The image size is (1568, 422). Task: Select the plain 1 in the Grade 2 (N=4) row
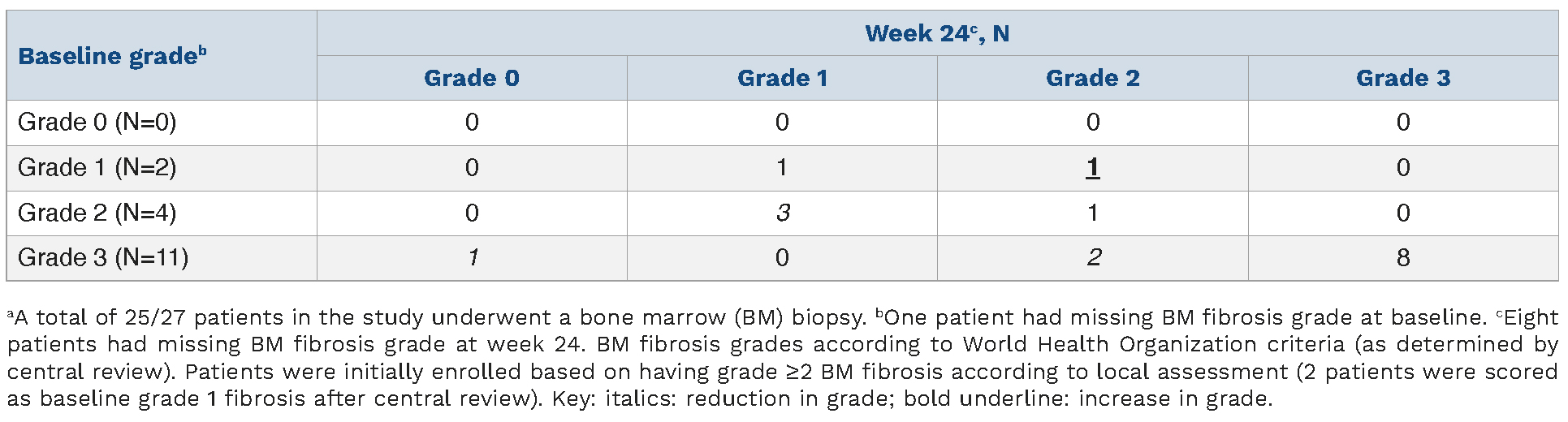[x=1092, y=213]
